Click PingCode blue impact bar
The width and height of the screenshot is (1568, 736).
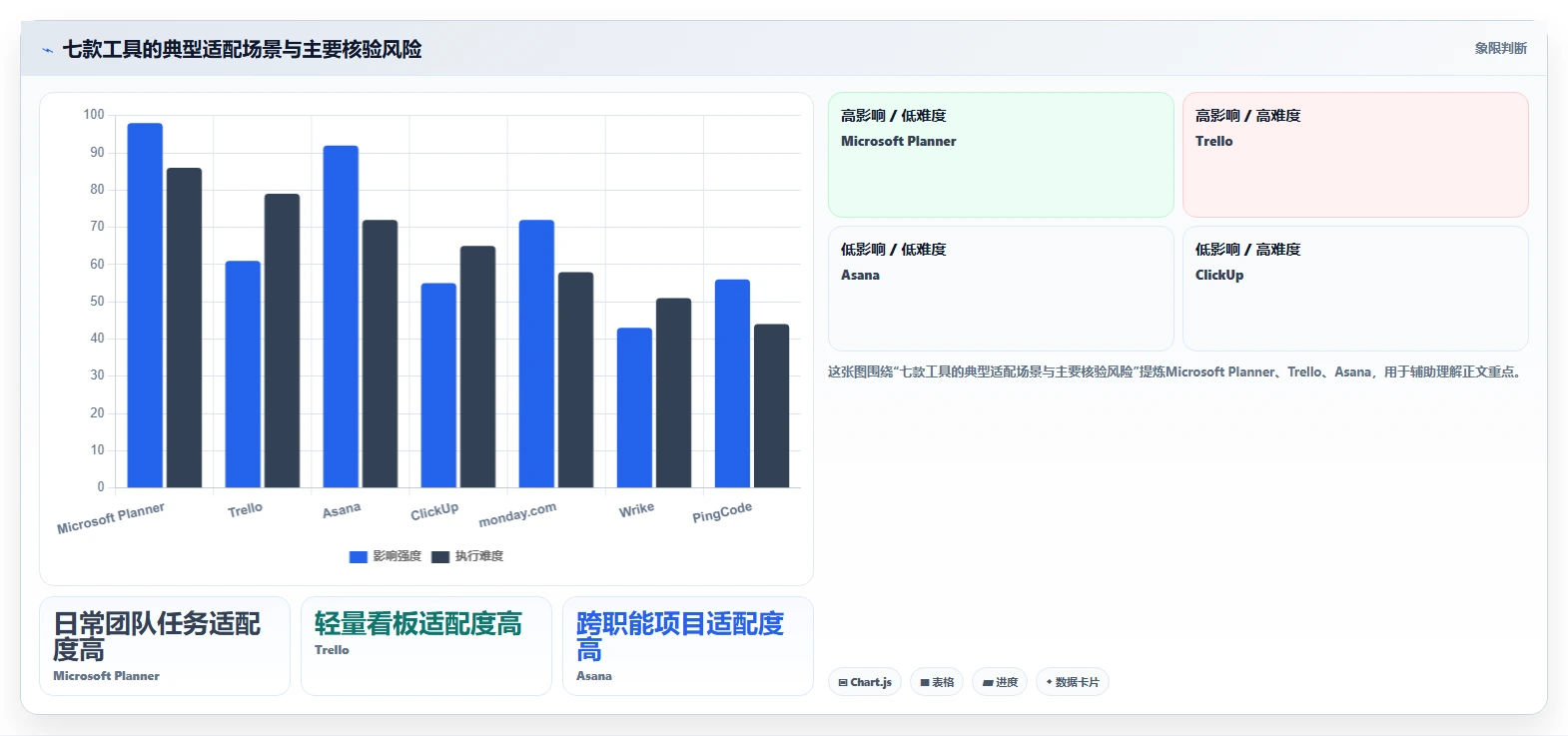tap(732, 383)
